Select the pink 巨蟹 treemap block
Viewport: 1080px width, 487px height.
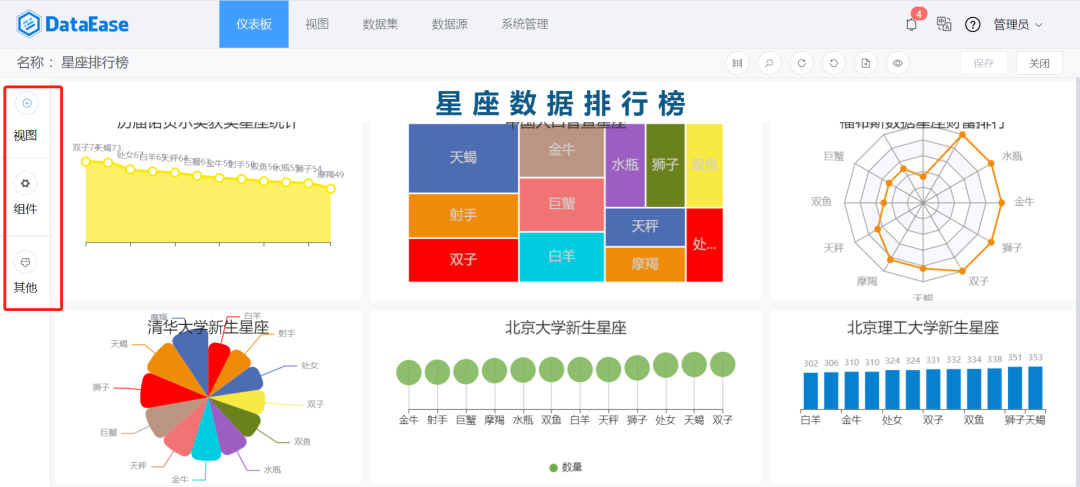pos(561,205)
